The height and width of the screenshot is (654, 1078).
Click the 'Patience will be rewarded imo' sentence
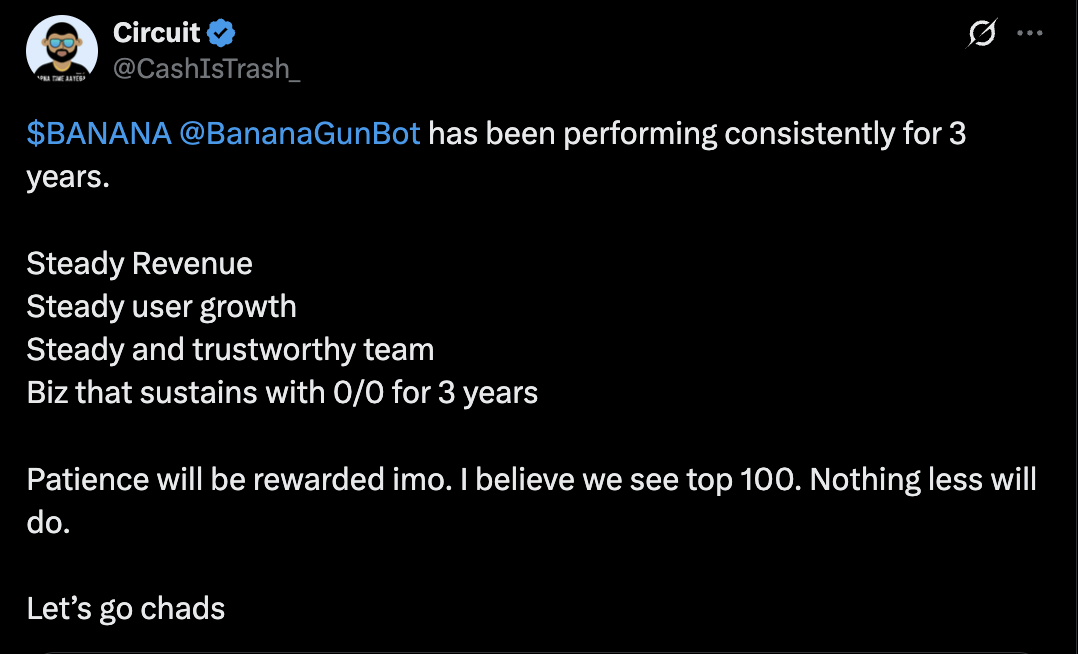point(239,479)
